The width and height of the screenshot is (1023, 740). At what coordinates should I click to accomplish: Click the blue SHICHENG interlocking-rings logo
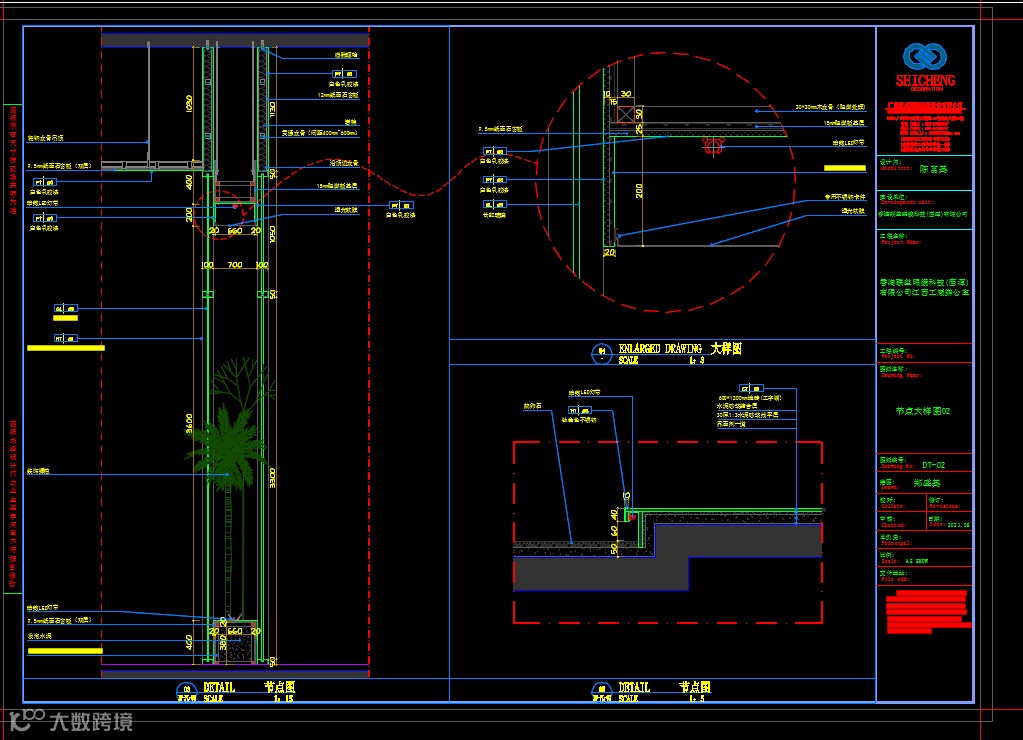pos(924,57)
